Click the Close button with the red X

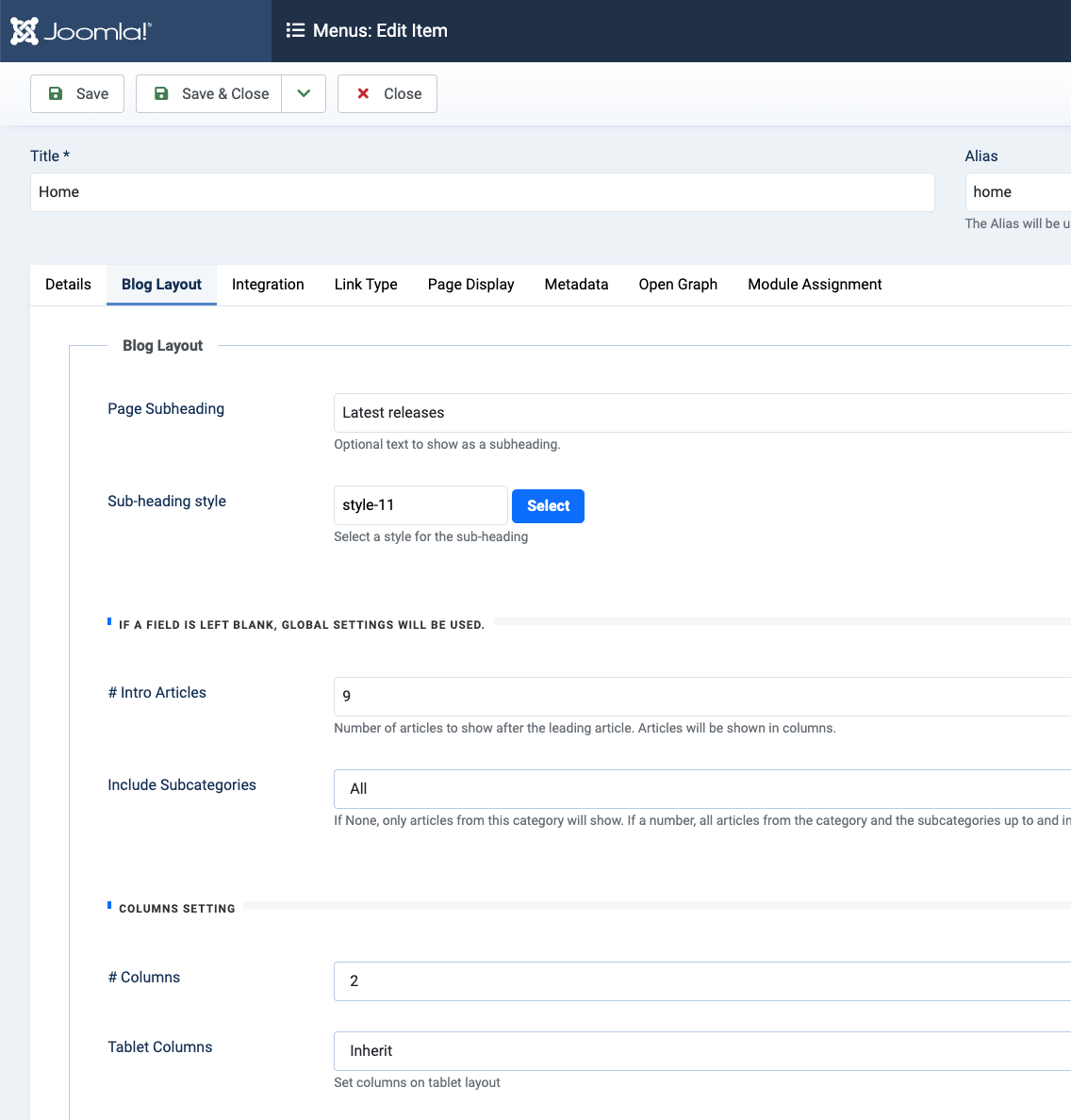coord(387,93)
